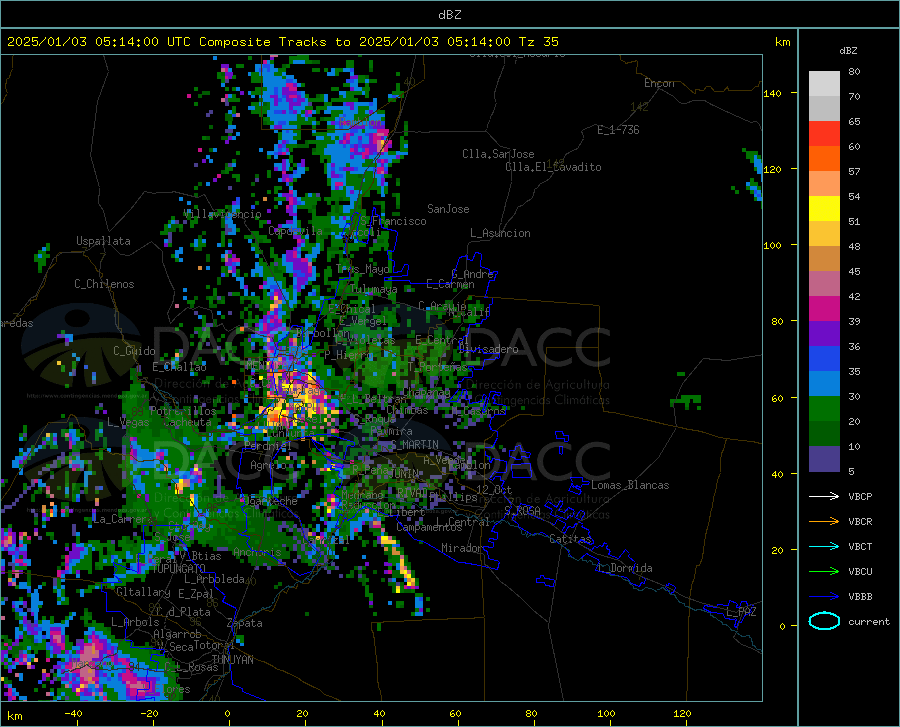Select the bright yellow 51-54 dBZ swatch

(824, 209)
